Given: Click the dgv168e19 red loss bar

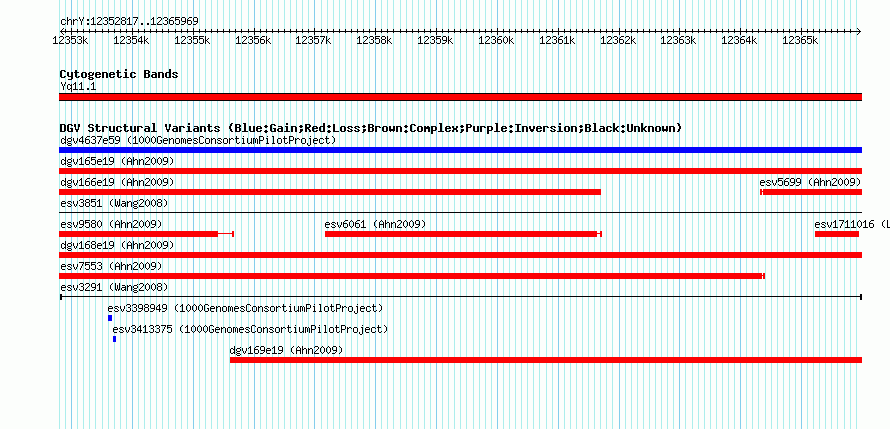Looking at the screenshot, I should click(460, 255).
